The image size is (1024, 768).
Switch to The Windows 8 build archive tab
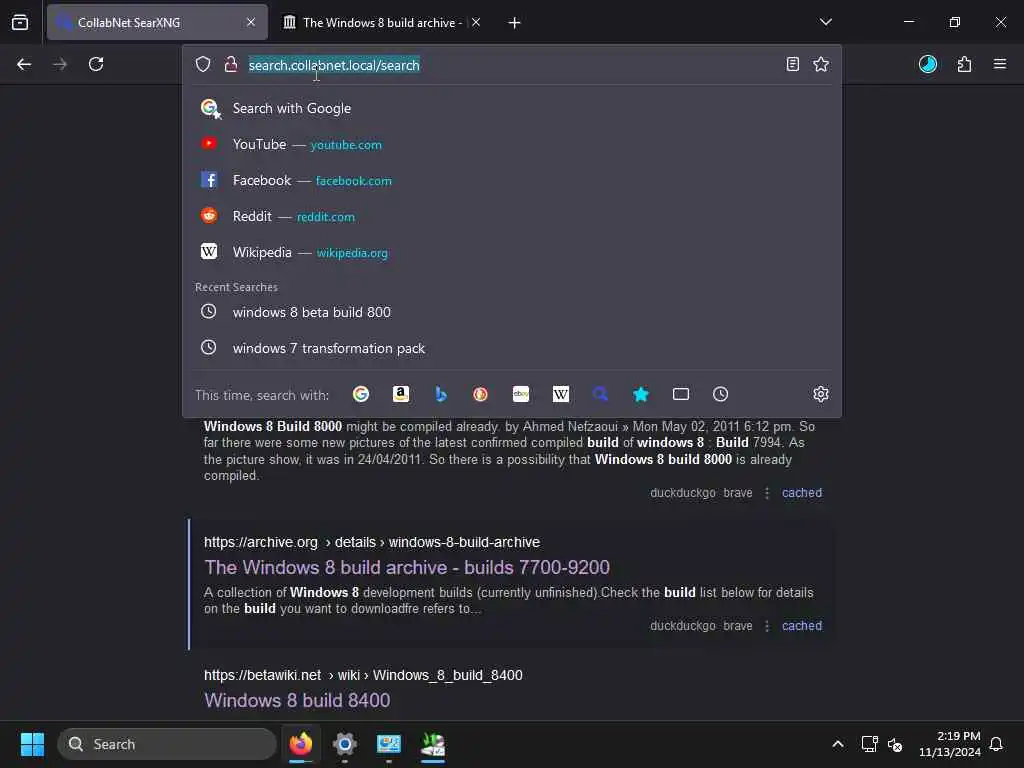click(382, 23)
